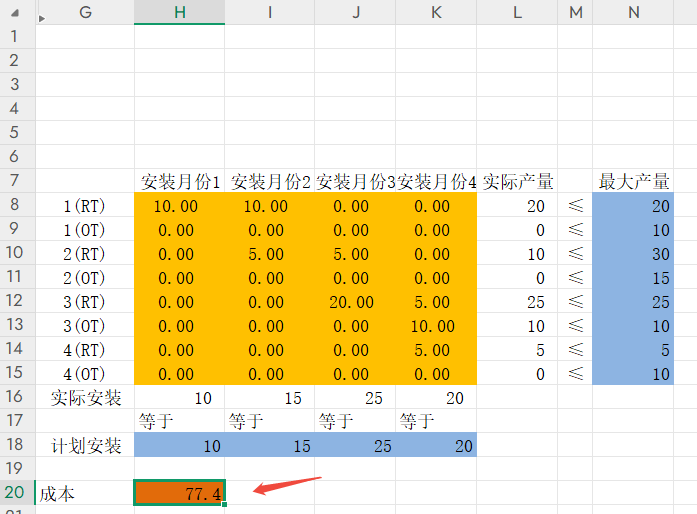Screen dimensions: 697x514
Task: Click the 安装月份1 header cell
Action: pyautogui.click(x=180, y=181)
